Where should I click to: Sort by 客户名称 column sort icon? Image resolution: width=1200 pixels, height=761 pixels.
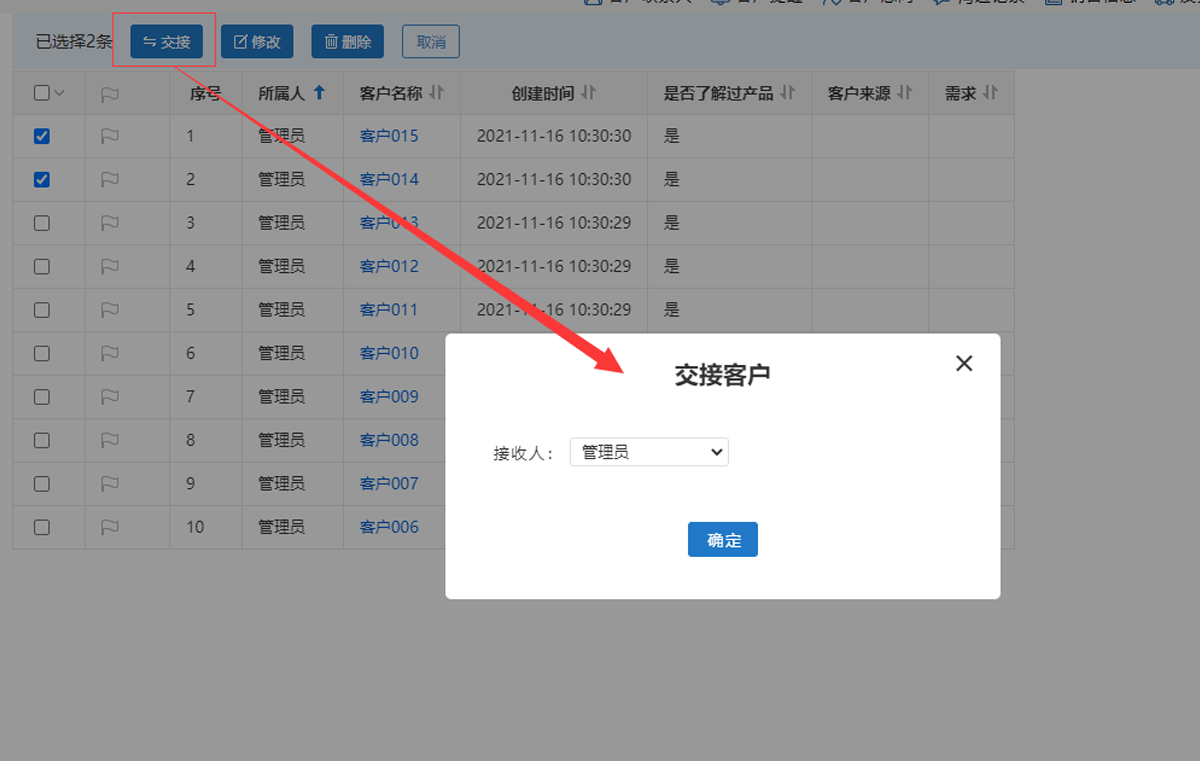point(436,93)
